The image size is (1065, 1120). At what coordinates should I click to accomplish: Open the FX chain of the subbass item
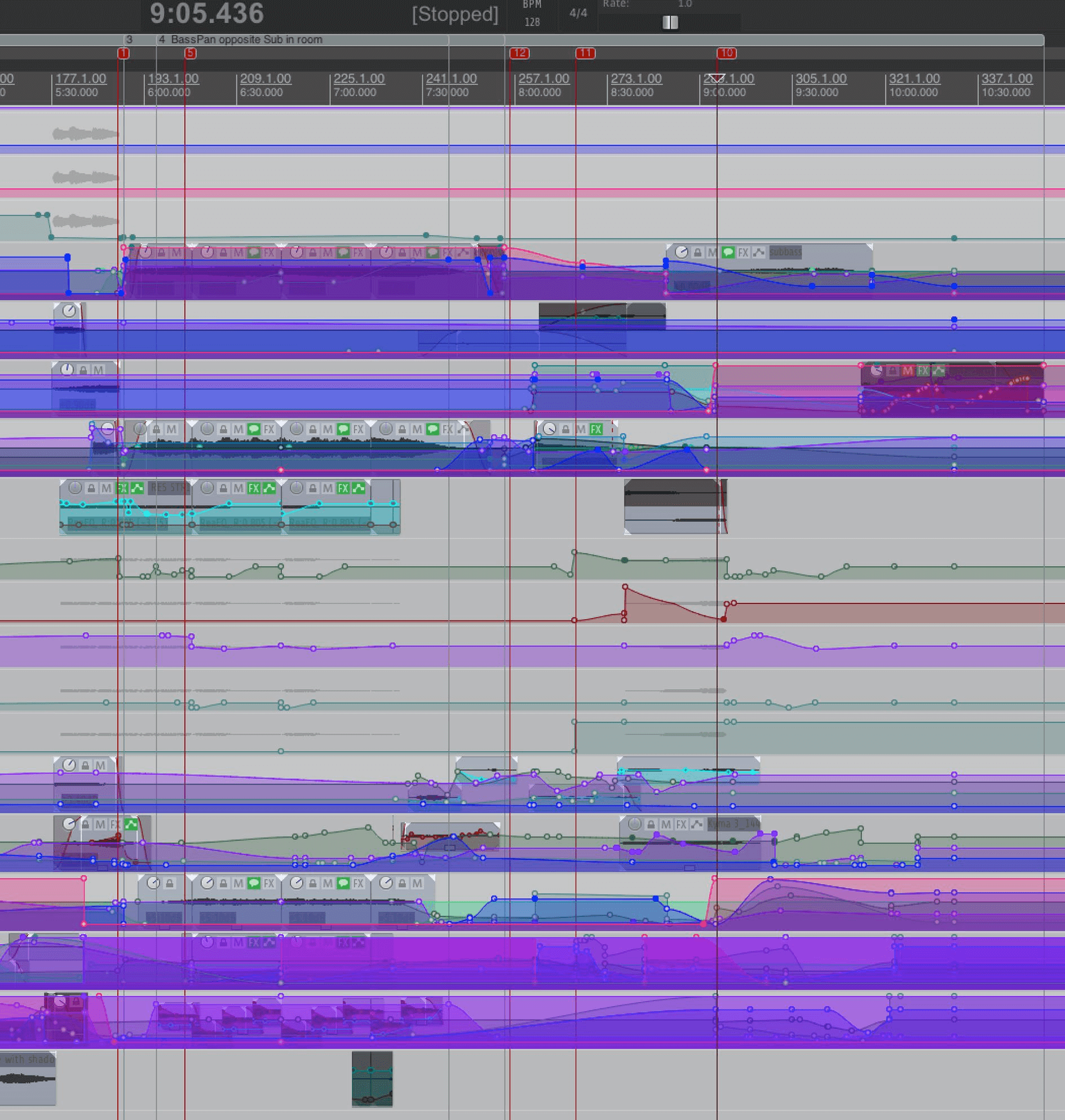click(743, 253)
